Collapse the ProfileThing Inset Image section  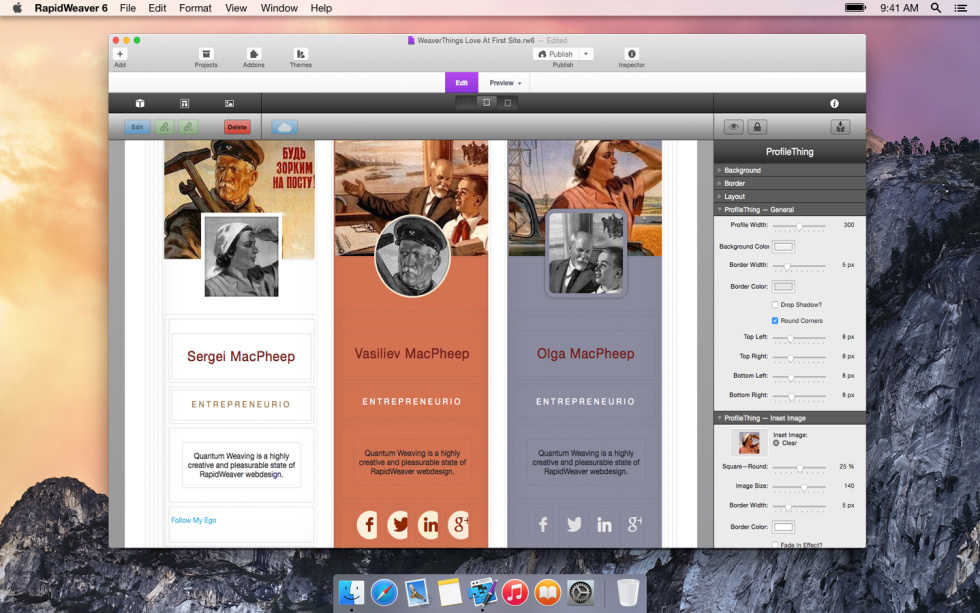[x=790, y=418]
